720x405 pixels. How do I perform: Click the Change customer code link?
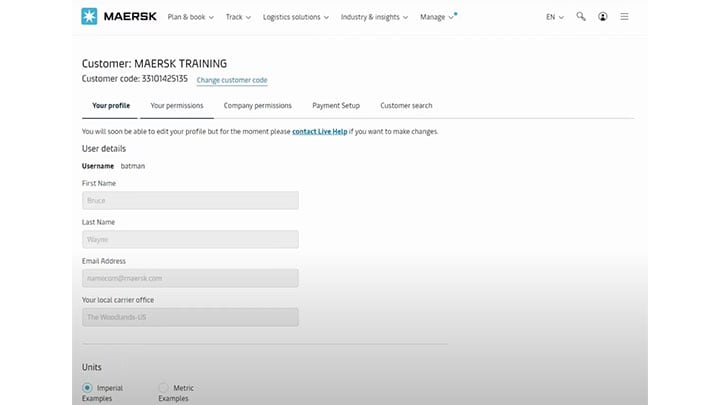pos(232,80)
